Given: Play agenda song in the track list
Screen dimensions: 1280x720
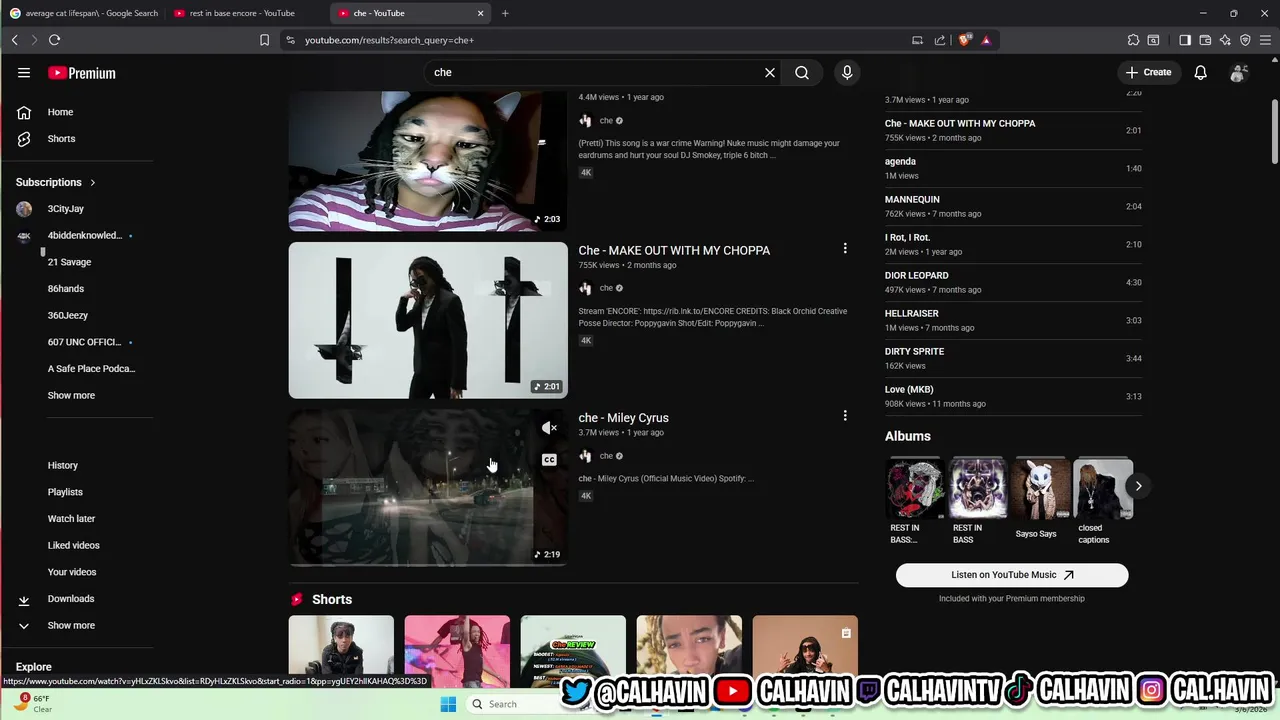Looking at the screenshot, I should [1013, 168].
